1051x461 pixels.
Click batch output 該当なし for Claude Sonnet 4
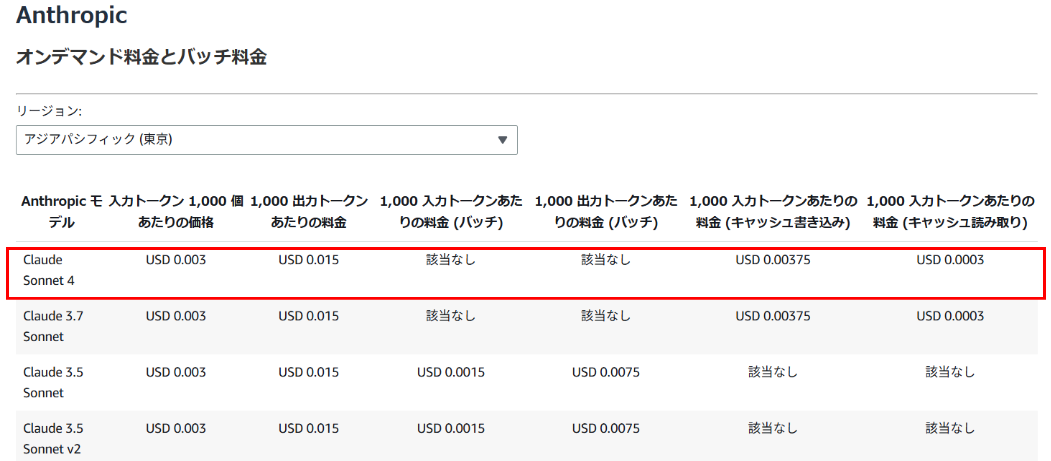coord(606,260)
